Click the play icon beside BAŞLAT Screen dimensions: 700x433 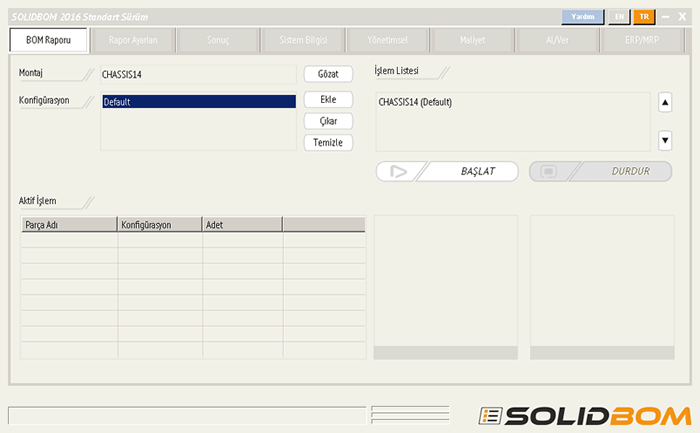398,171
